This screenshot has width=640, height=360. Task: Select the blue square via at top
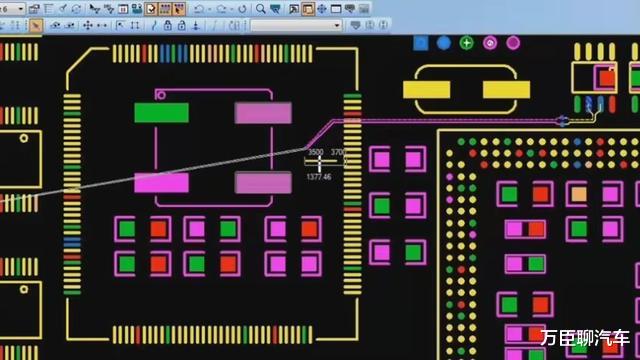[421, 43]
